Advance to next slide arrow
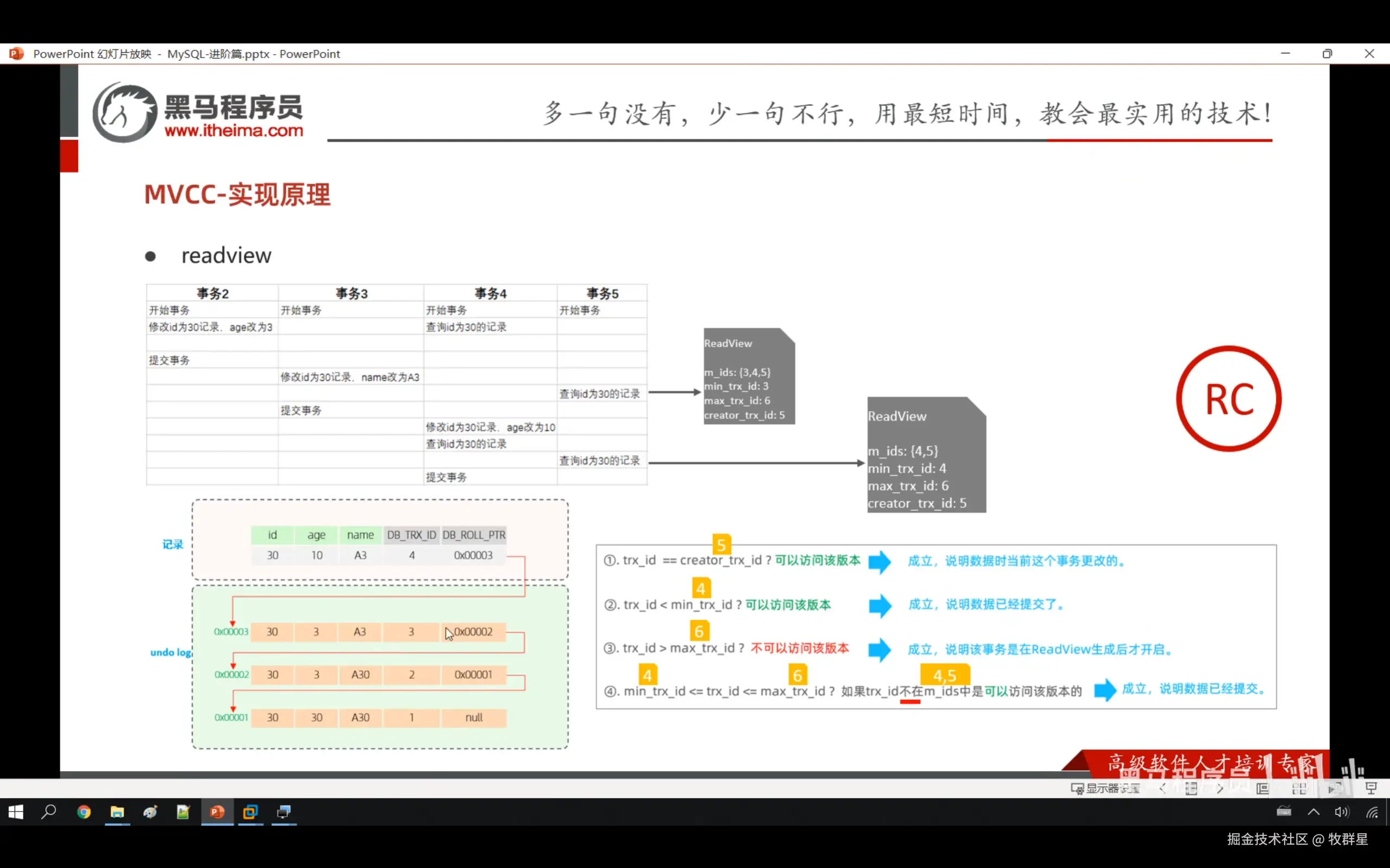This screenshot has width=1390, height=868. (x=1220, y=788)
